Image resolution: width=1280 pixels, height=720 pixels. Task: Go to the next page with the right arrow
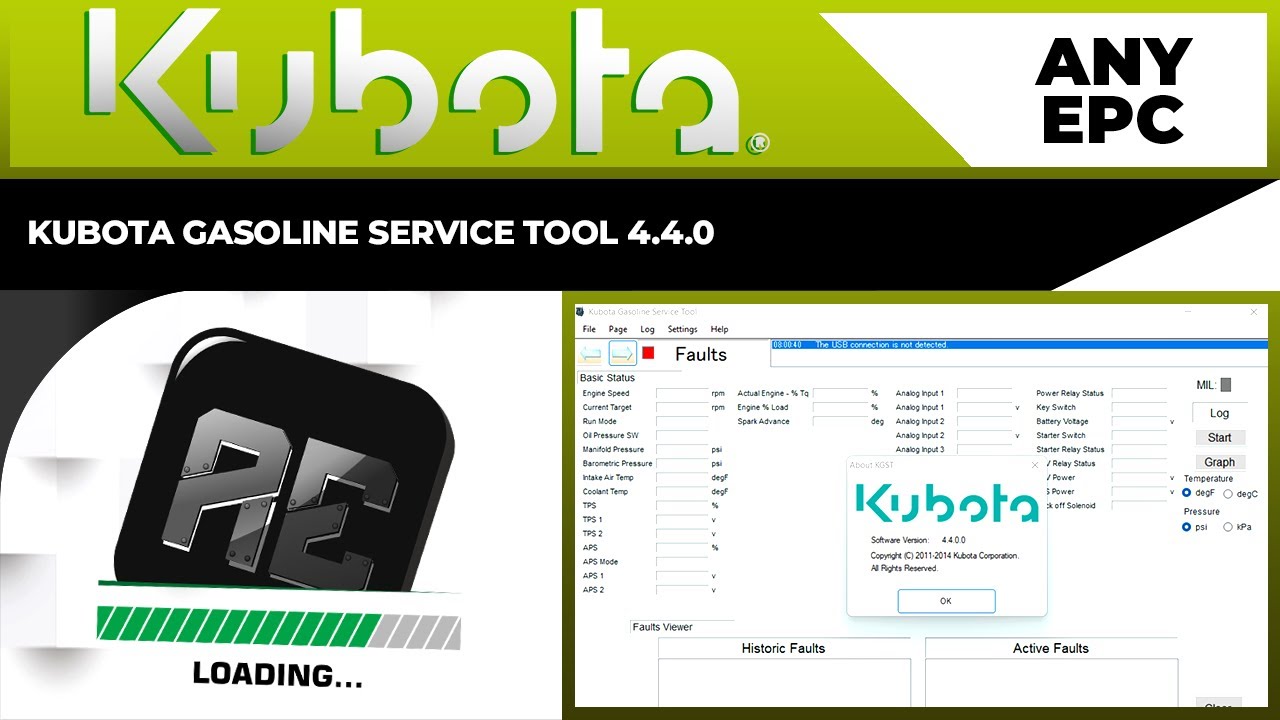622,354
